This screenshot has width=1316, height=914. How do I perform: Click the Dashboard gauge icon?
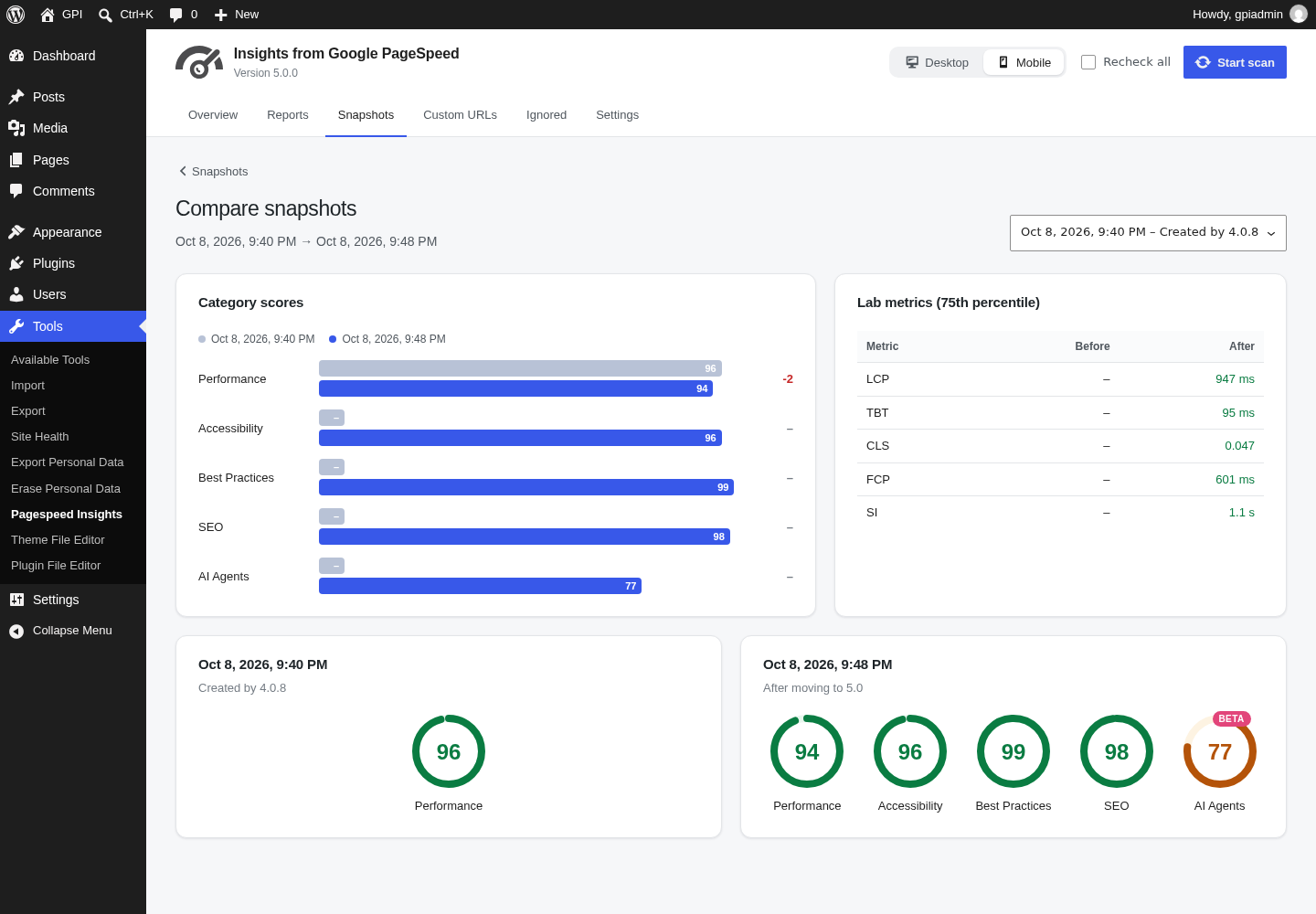click(x=16, y=56)
